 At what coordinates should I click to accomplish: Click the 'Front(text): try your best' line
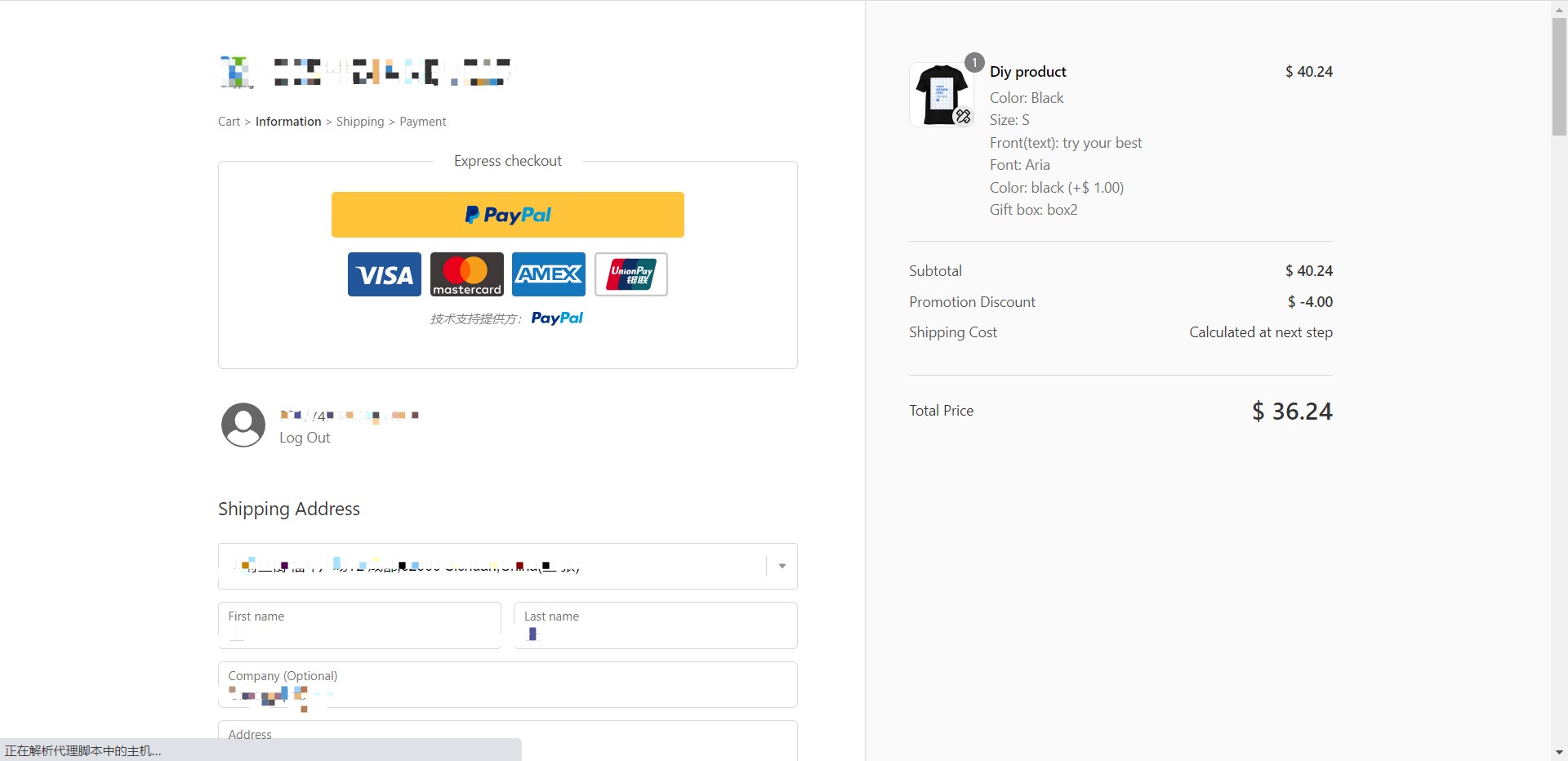pyautogui.click(x=1066, y=143)
